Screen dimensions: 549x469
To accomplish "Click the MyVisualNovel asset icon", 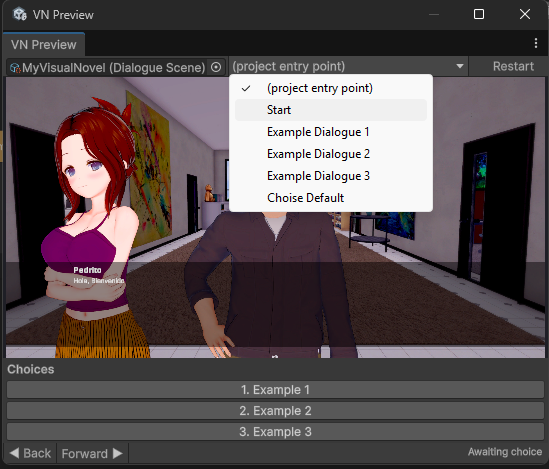I will point(15,68).
